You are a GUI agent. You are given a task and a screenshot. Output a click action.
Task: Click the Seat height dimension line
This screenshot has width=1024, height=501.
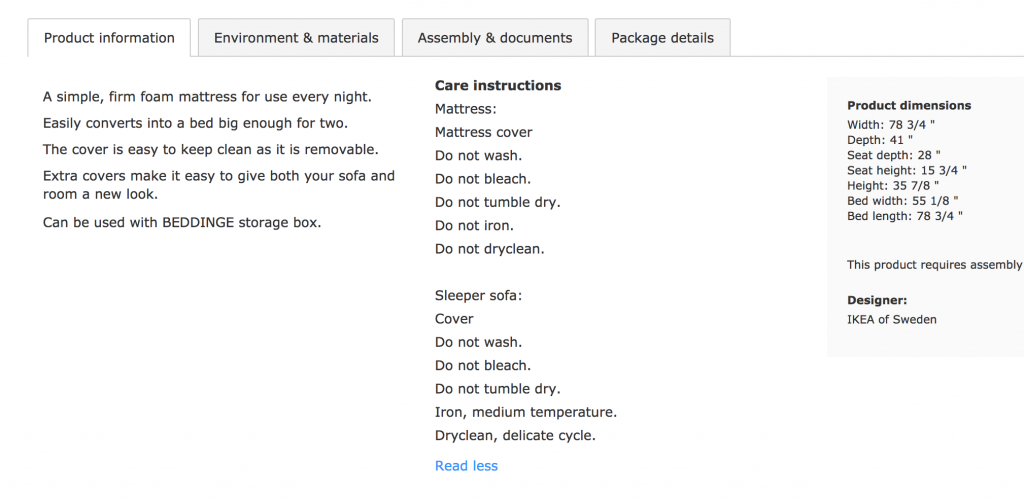point(906,171)
